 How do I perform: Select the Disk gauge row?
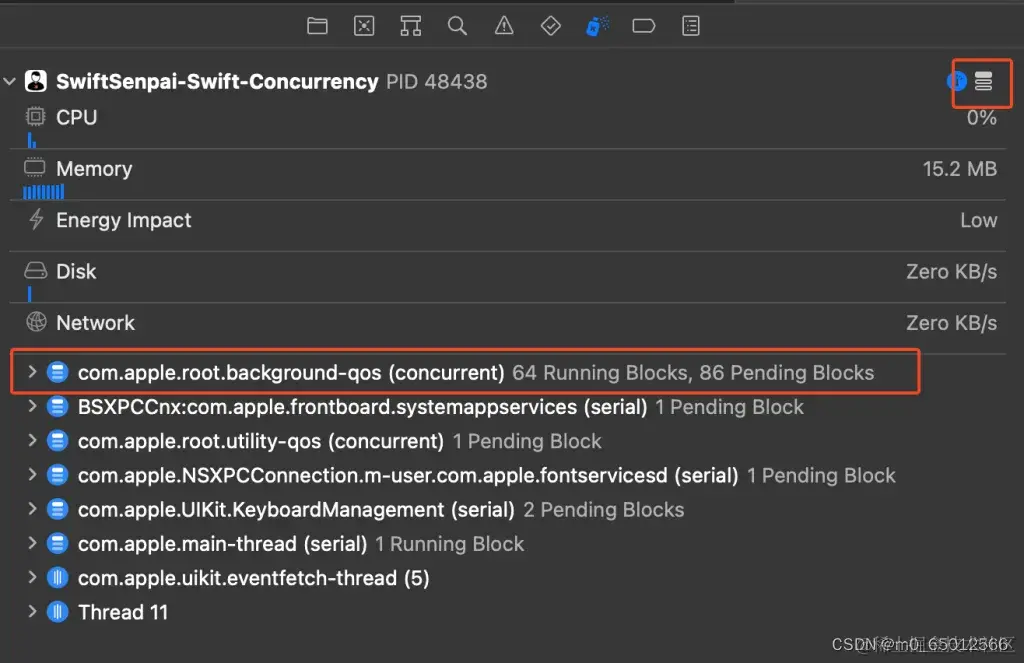coord(507,278)
